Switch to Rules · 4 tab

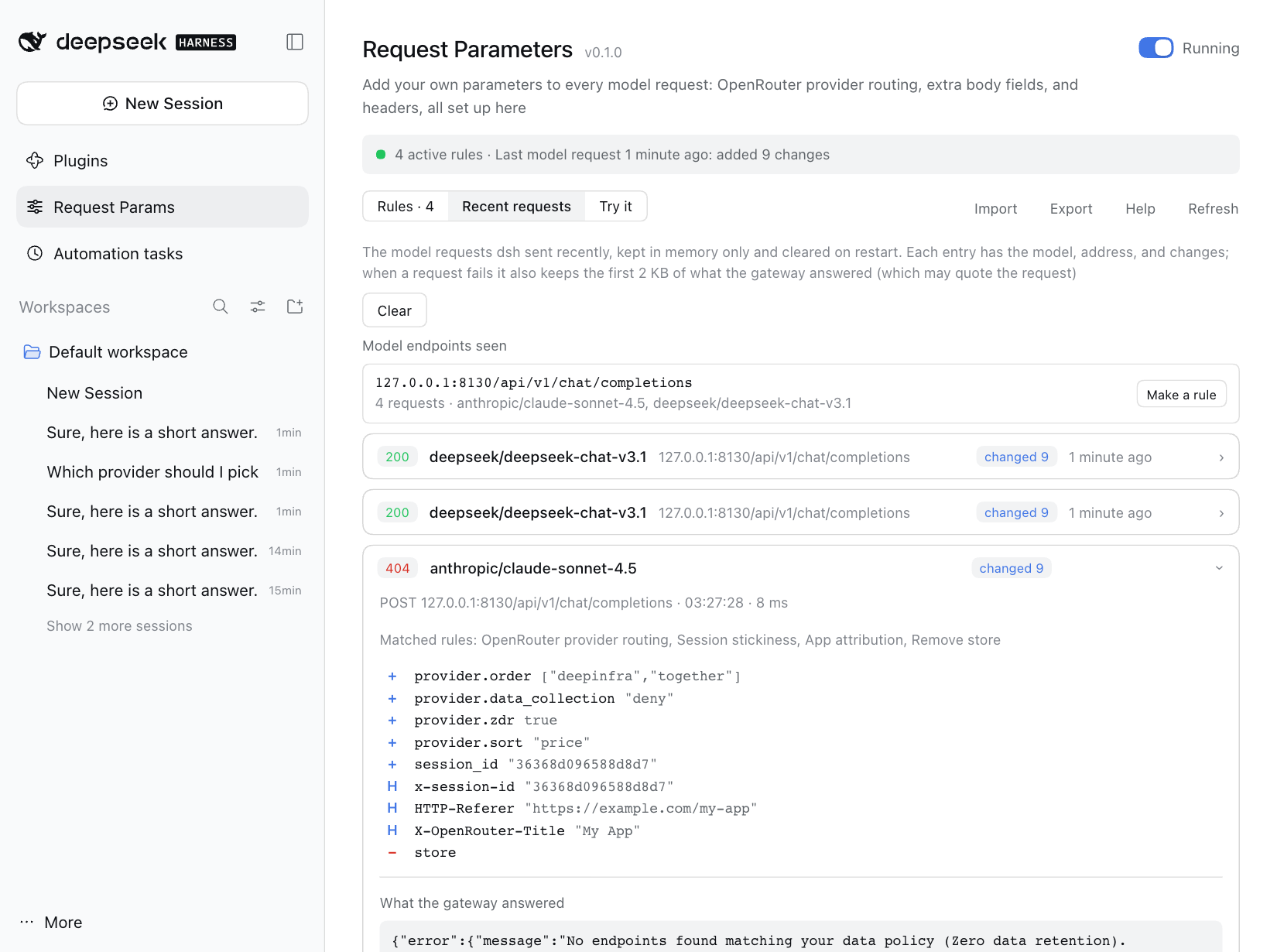click(x=406, y=207)
